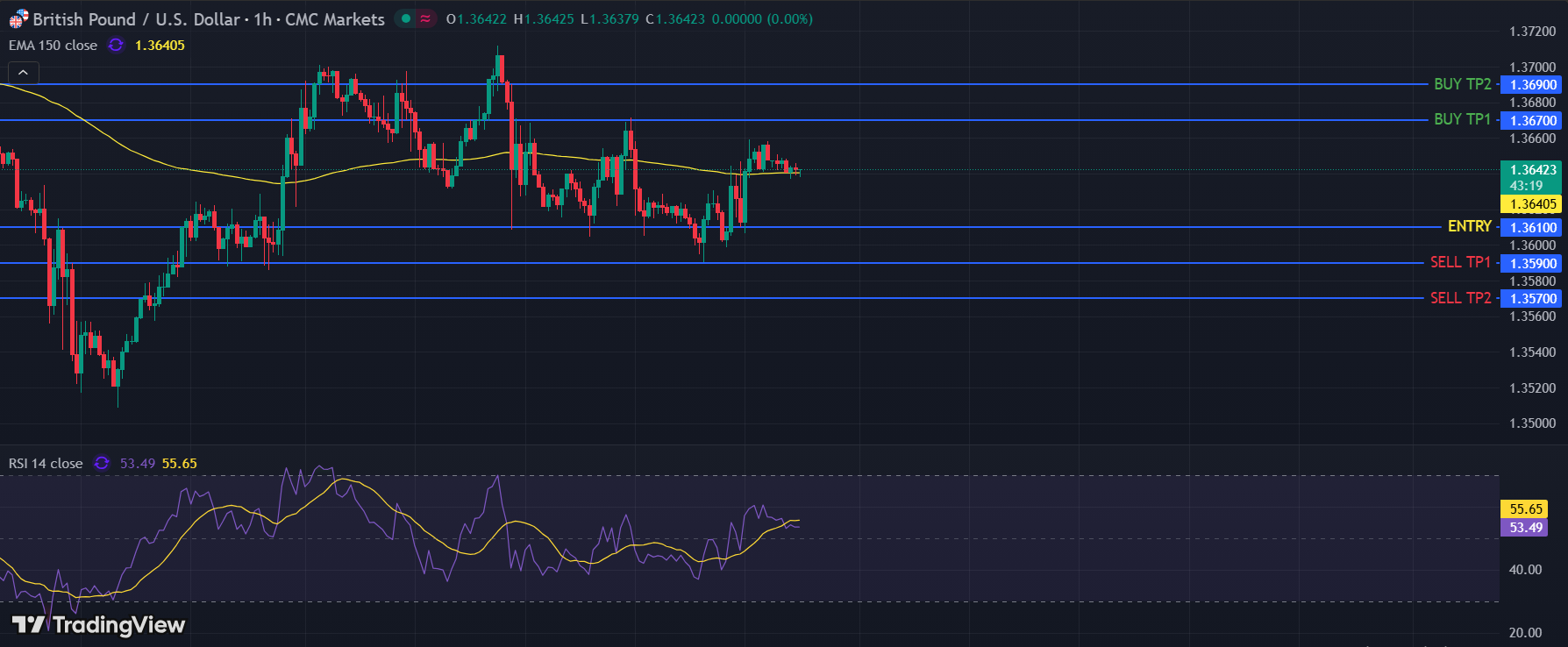
Task: Click the purple 53.49 RSI axis tag
Action: coord(1525,528)
